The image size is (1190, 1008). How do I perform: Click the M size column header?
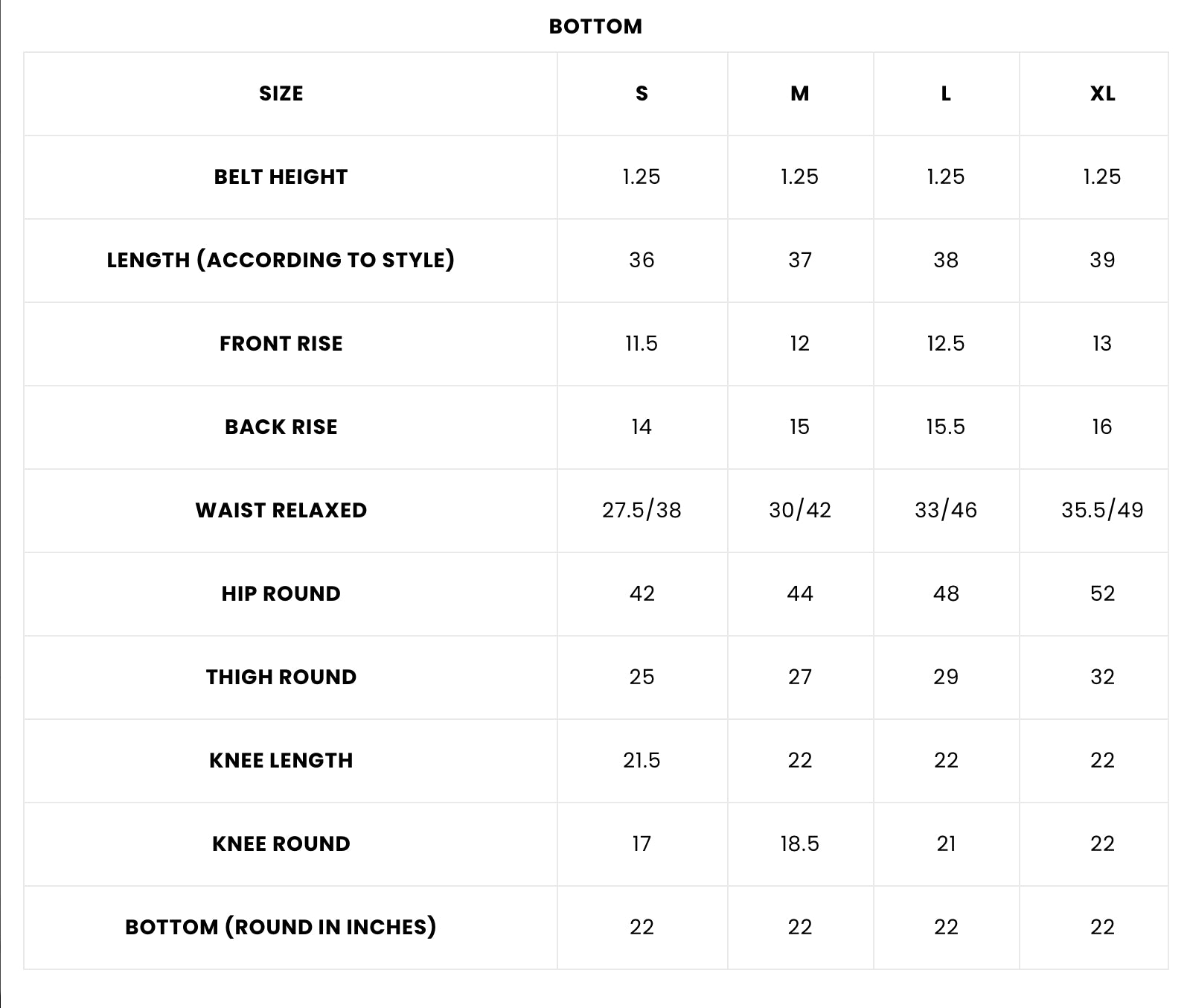[x=799, y=93]
